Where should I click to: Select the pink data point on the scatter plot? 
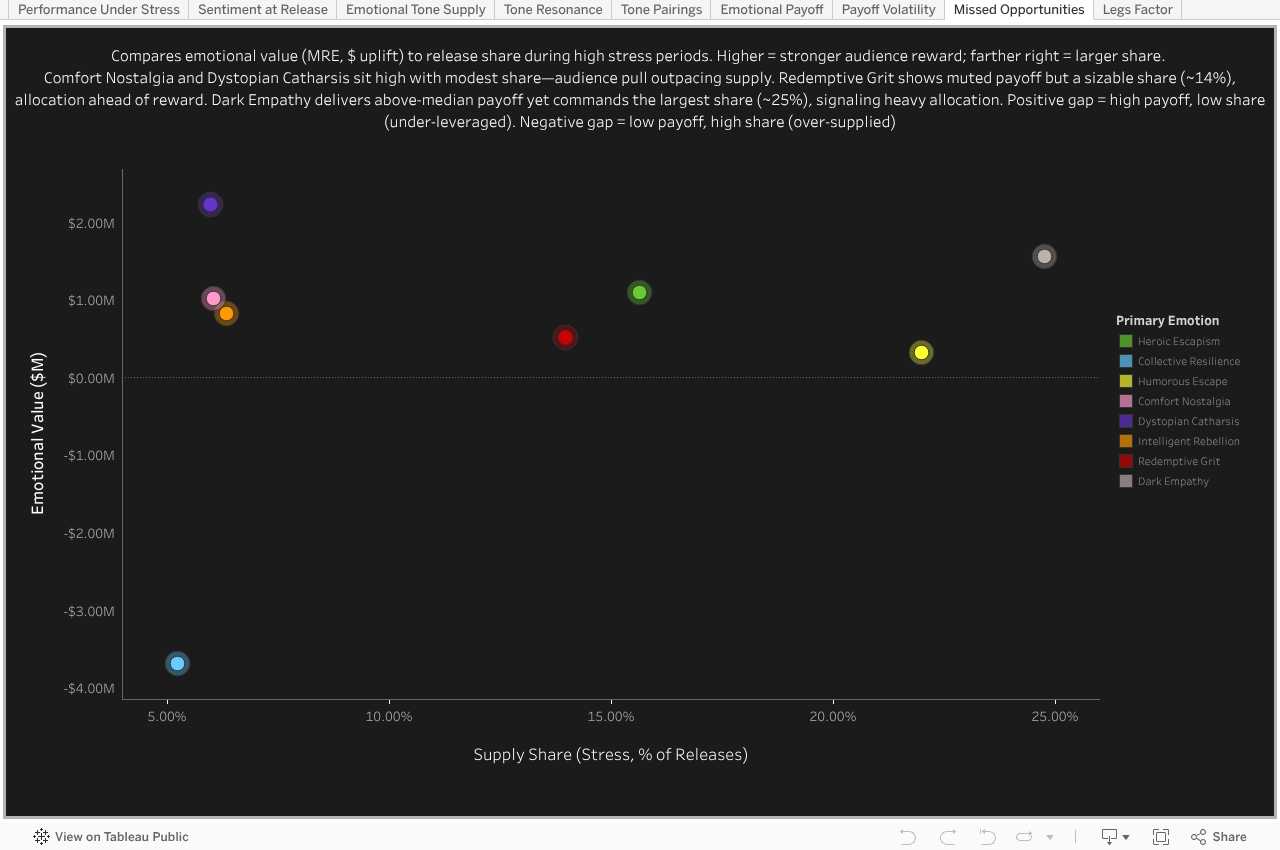coord(213,299)
